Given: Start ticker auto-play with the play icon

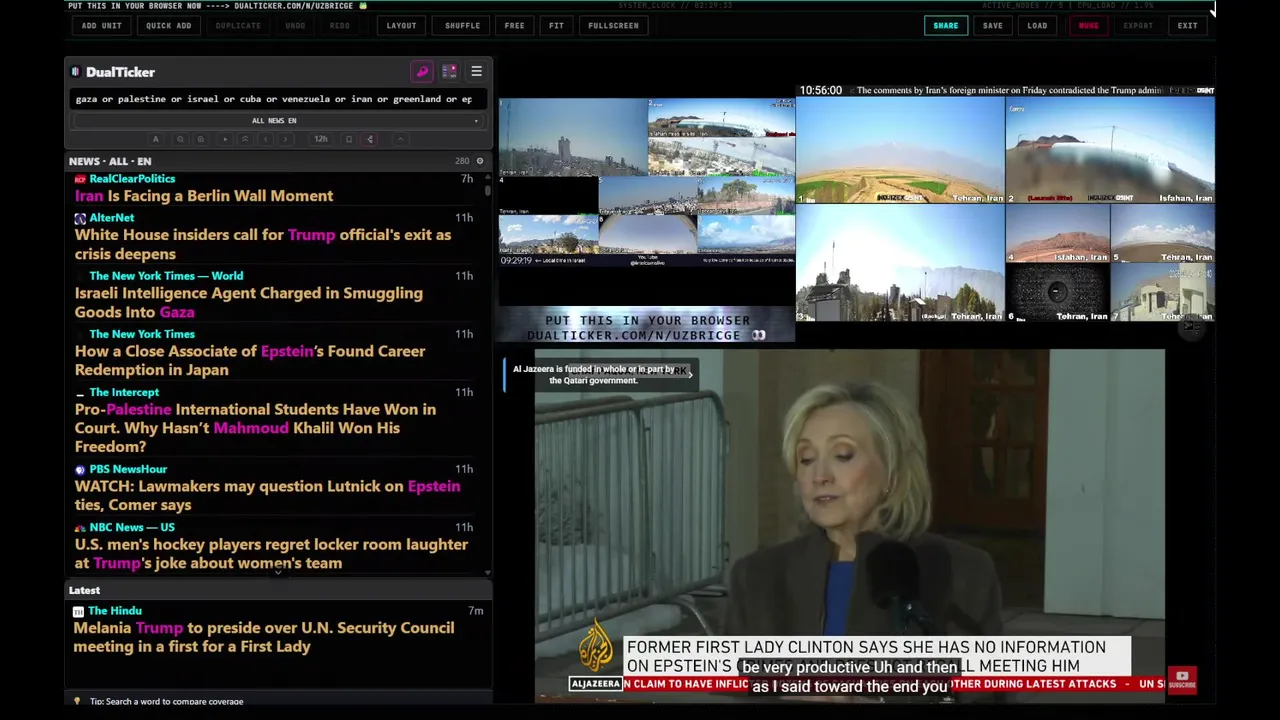Looking at the screenshot, I should pyautogui.click(x=225, y=139).
